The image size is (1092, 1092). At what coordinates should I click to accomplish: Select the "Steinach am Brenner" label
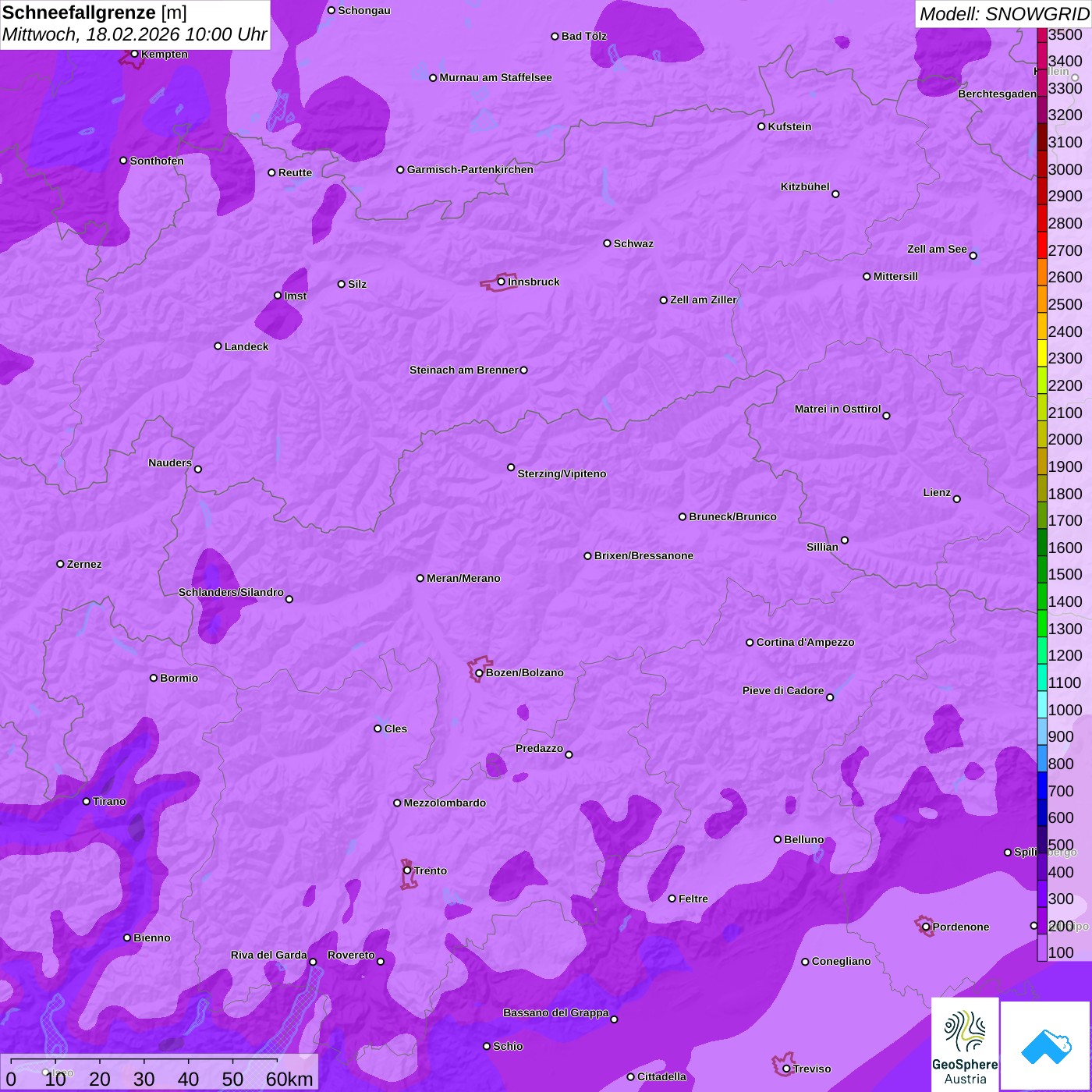click(x=464, y=370)
